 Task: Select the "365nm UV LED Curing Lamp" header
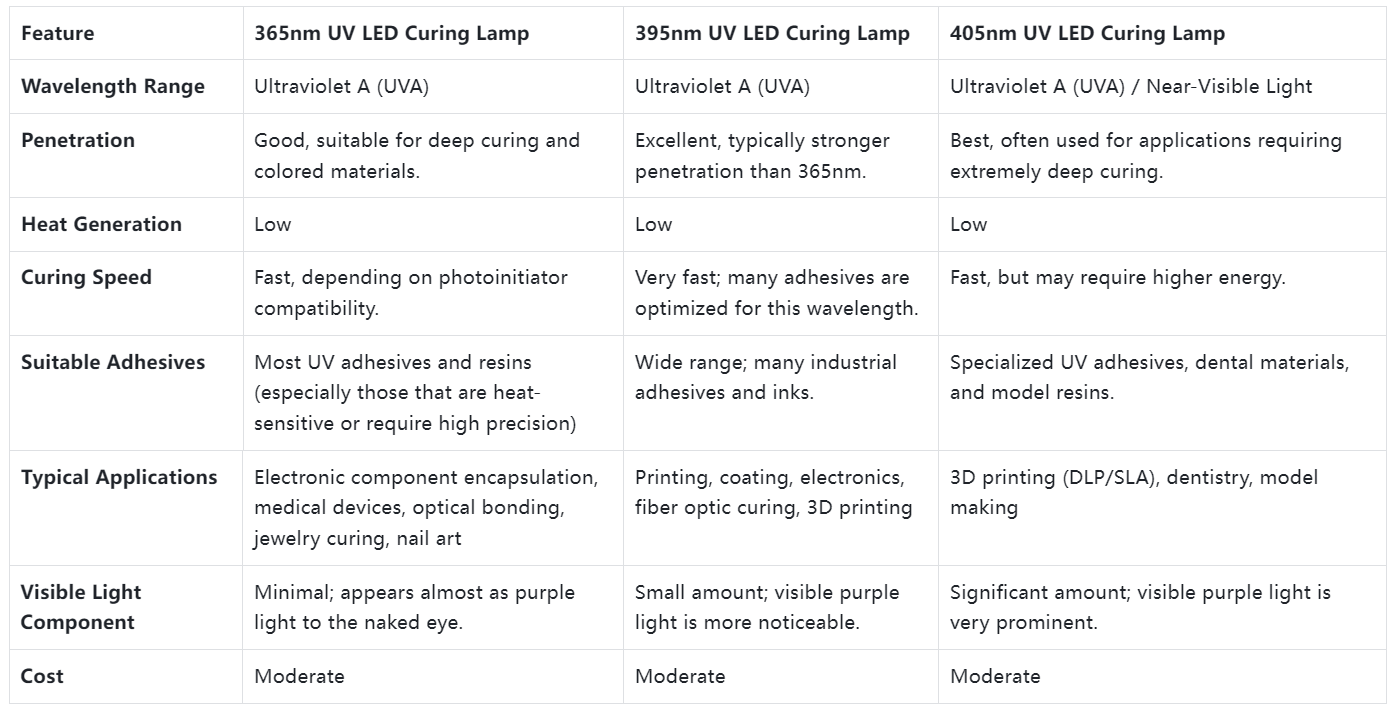(391, 34)
